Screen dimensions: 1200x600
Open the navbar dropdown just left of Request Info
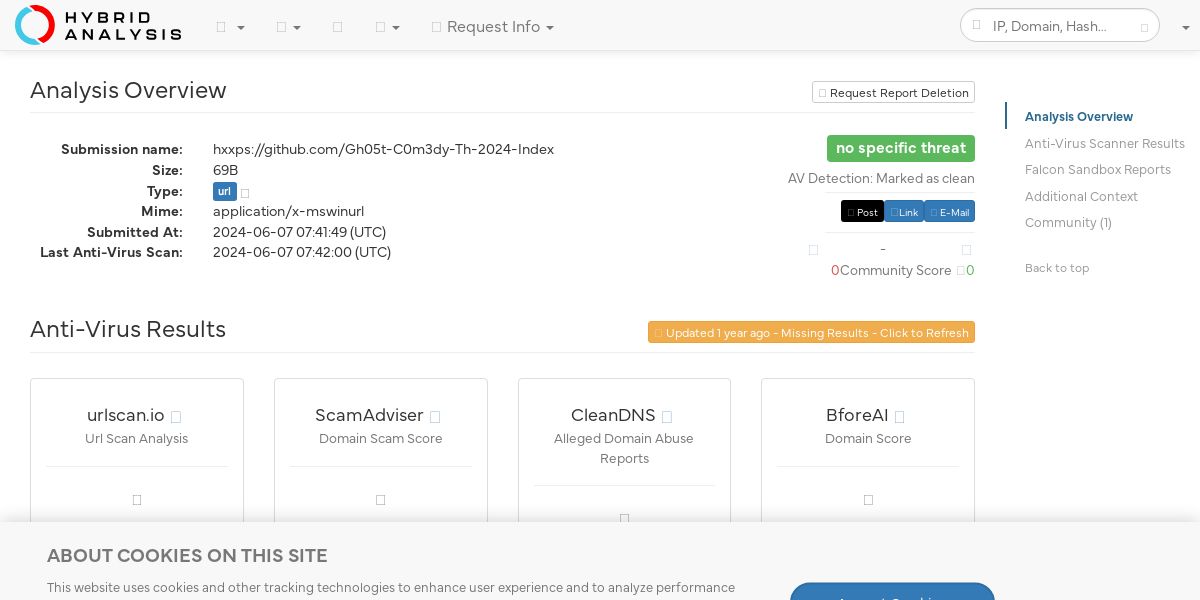tap(388, 28)
